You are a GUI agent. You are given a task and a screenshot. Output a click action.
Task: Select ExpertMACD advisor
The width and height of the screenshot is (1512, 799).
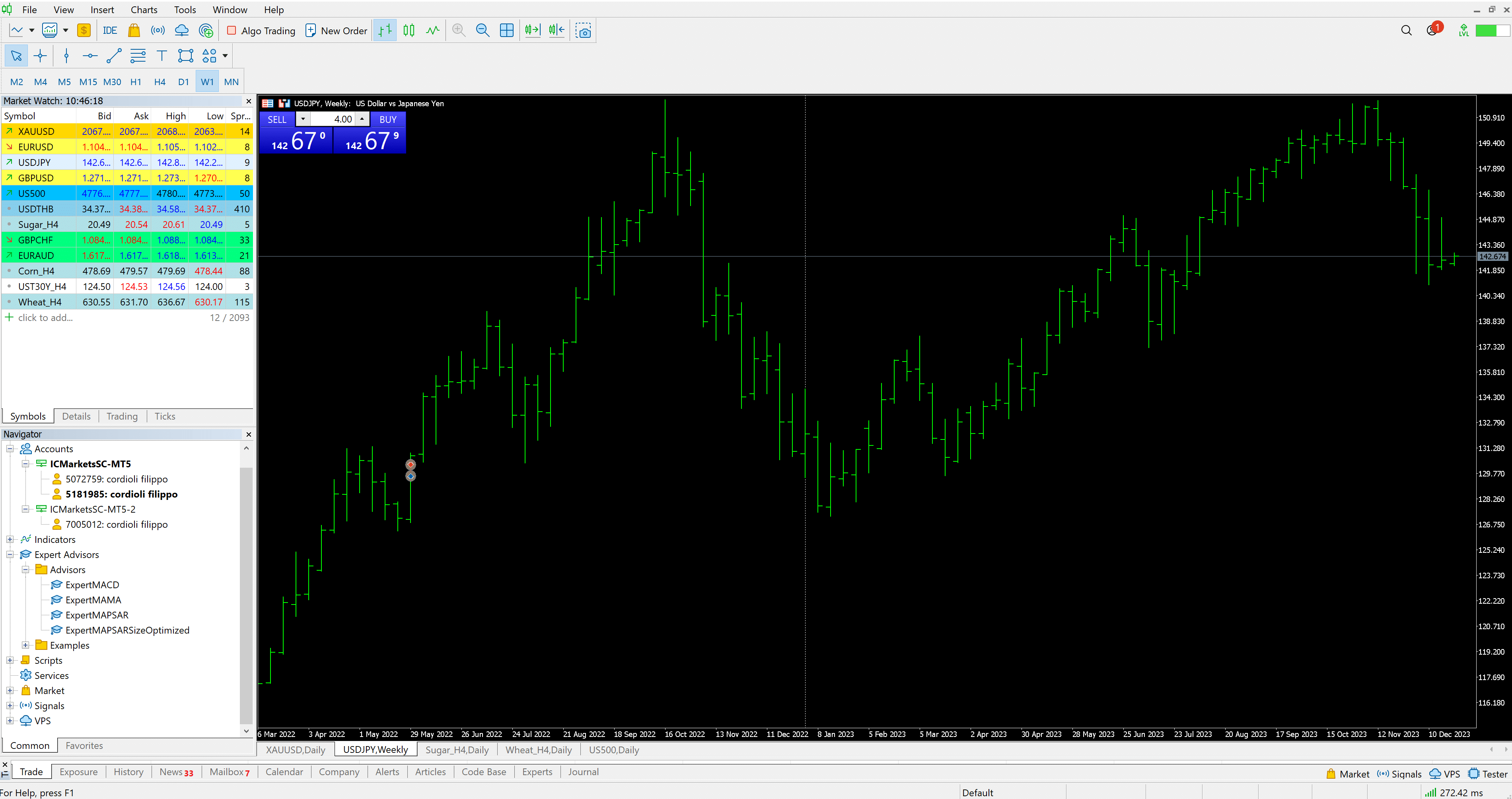click(92, 585)
